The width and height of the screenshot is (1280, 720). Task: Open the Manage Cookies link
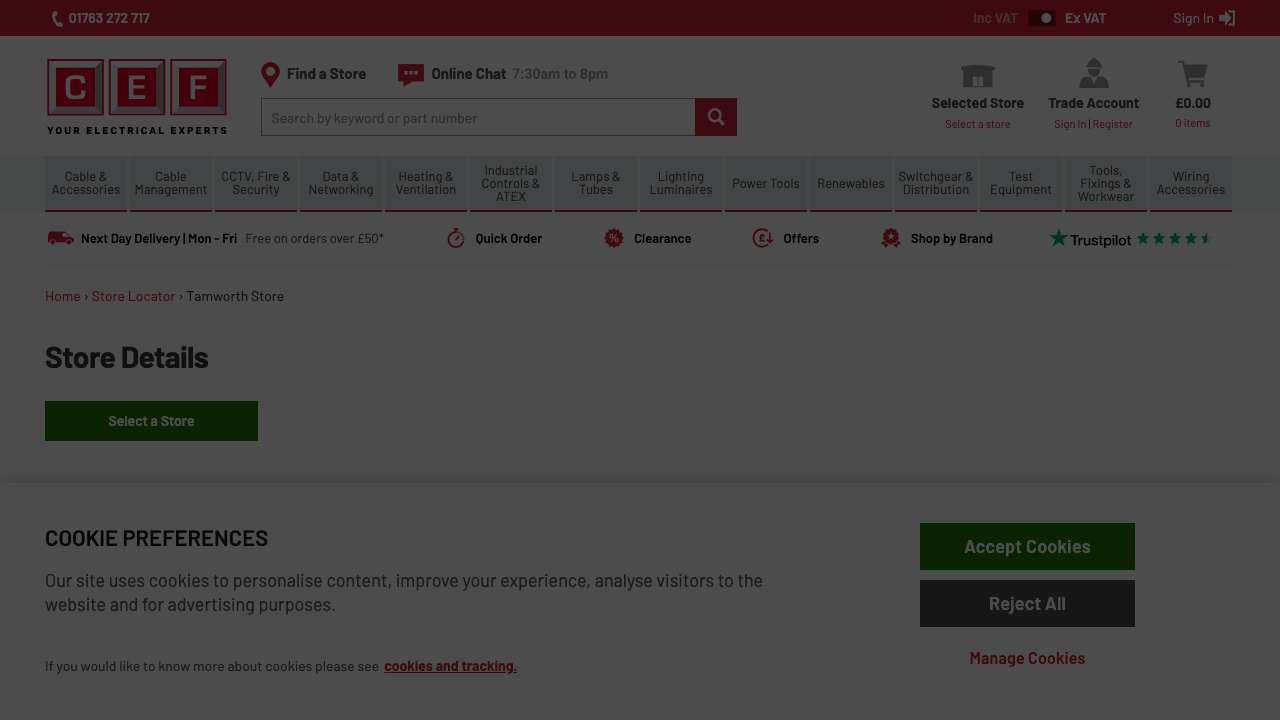coord(1027,658)
